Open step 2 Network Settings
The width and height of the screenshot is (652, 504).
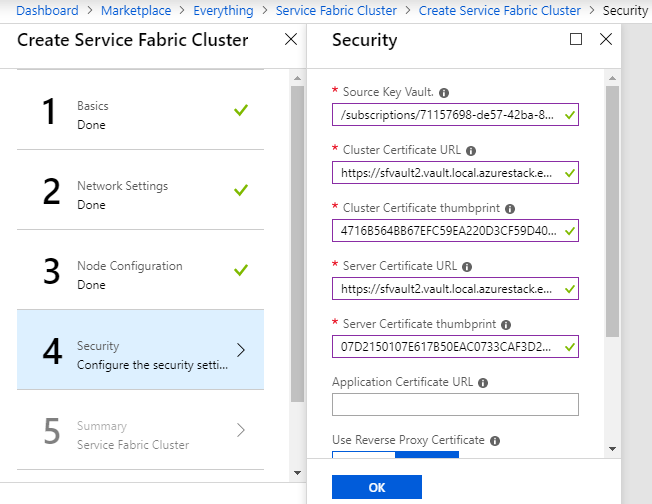click(x=140, y=190)
